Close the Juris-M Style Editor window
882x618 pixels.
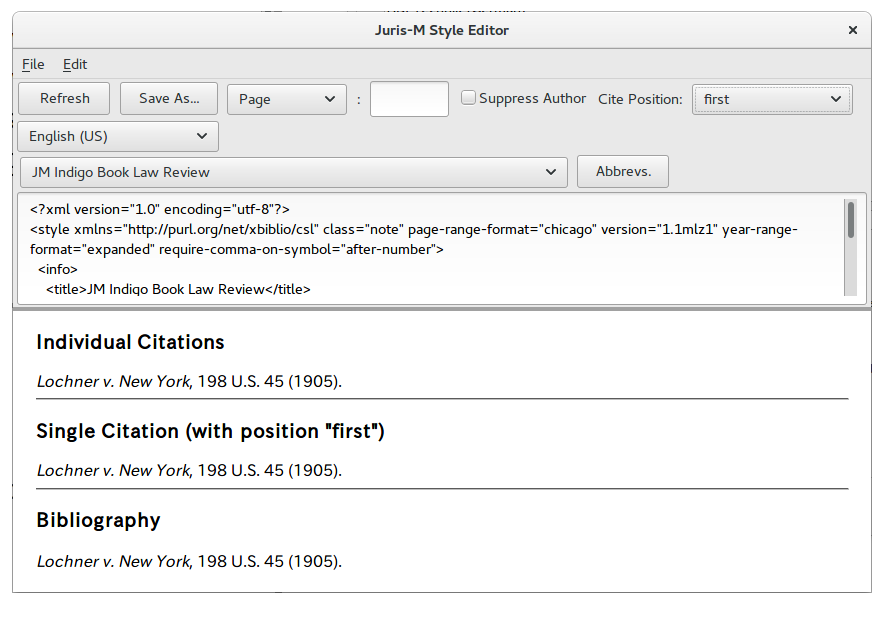tap(853, 30)
